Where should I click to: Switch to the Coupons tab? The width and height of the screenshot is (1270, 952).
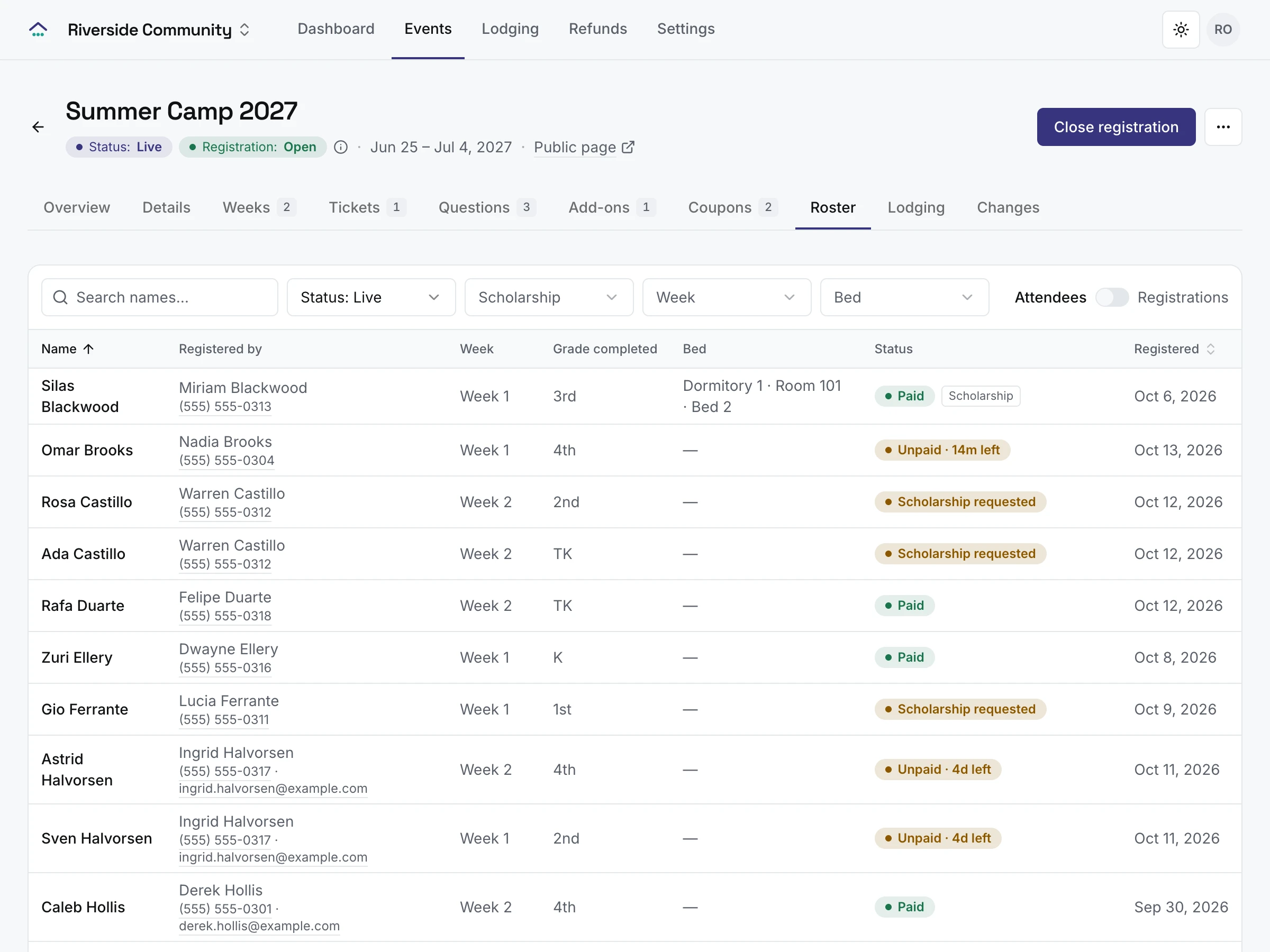pyautogui.click(x=732, y=207)
